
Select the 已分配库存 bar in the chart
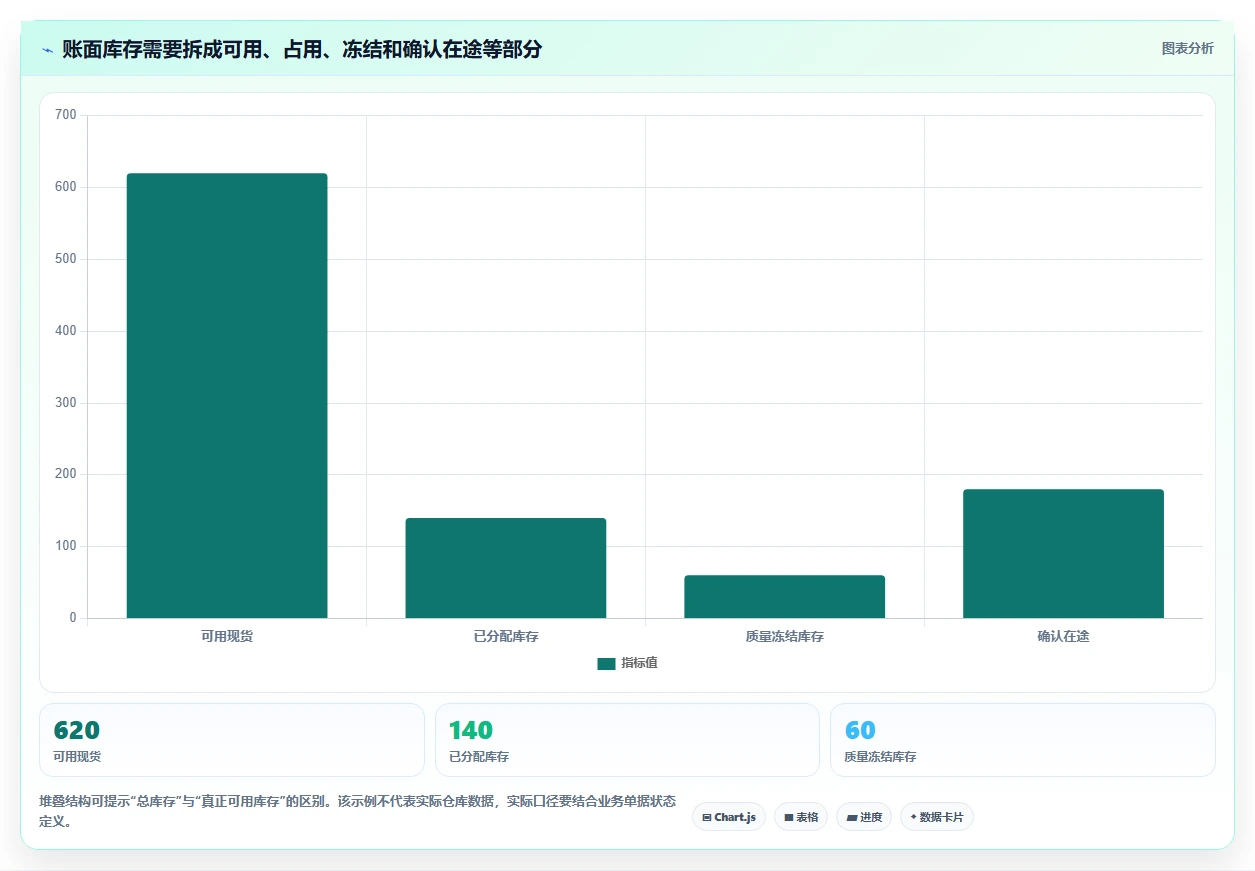pyautogui.click(x=506, y=568)
